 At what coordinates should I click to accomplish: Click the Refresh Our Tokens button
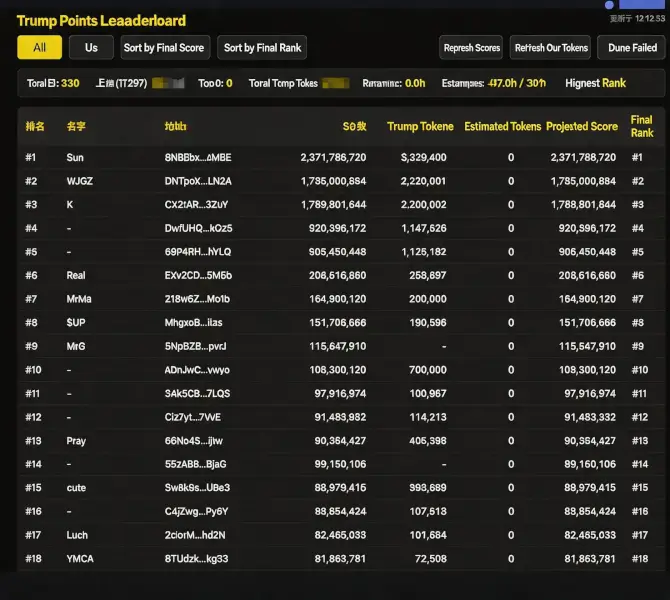click(550, 47)
